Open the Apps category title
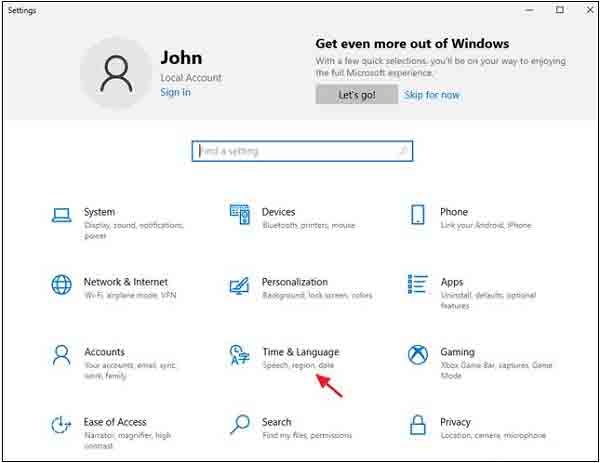The width and height of the screenshot is (600, 463). click(x=452, y=282)
